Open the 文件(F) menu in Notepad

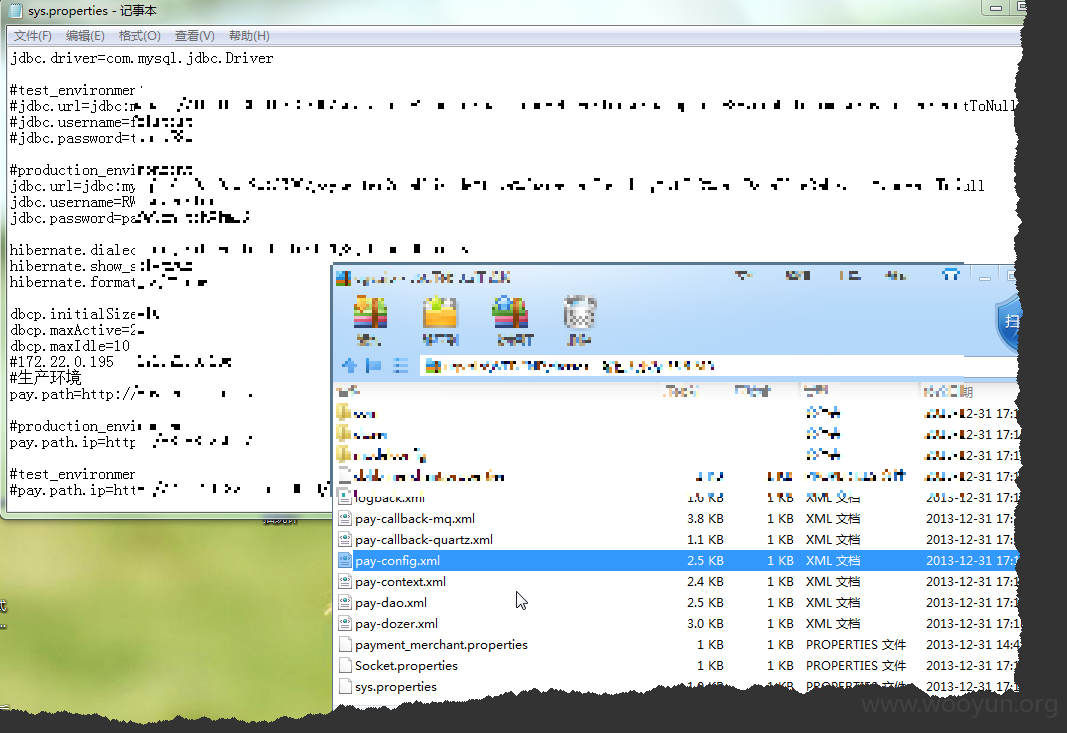point(33,36)
